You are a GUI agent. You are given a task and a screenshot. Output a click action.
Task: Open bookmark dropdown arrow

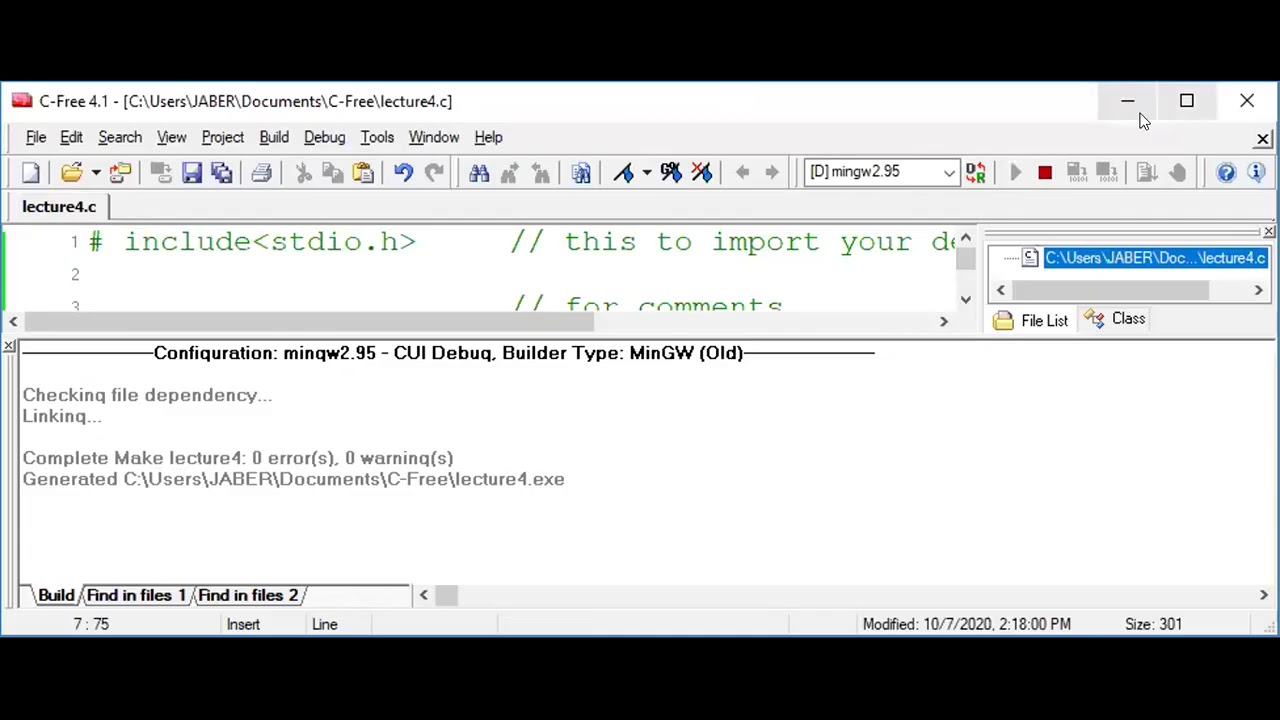647,173
